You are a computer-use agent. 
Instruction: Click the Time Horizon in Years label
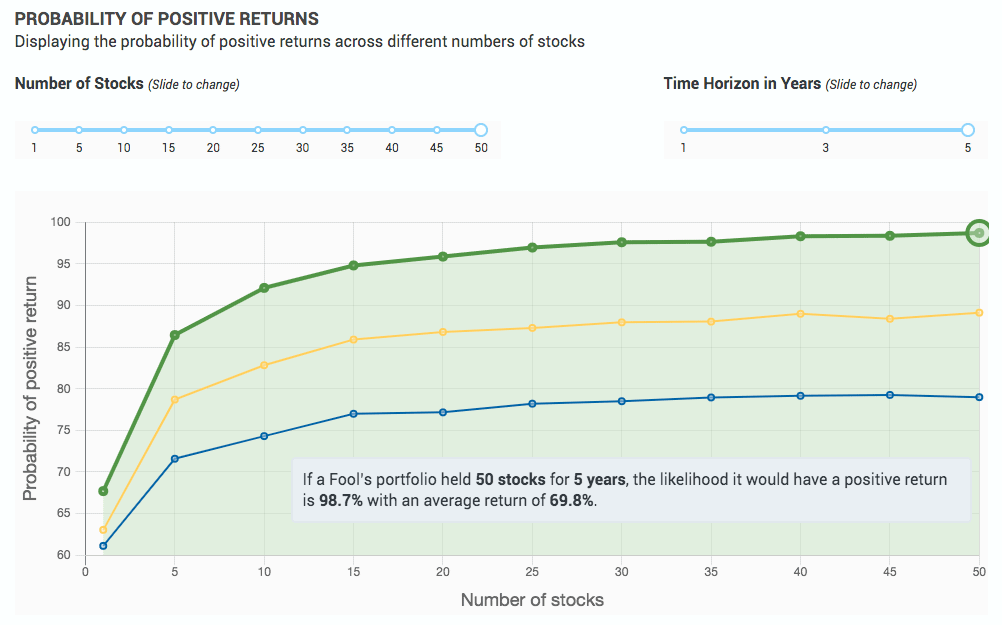(740, 84)
